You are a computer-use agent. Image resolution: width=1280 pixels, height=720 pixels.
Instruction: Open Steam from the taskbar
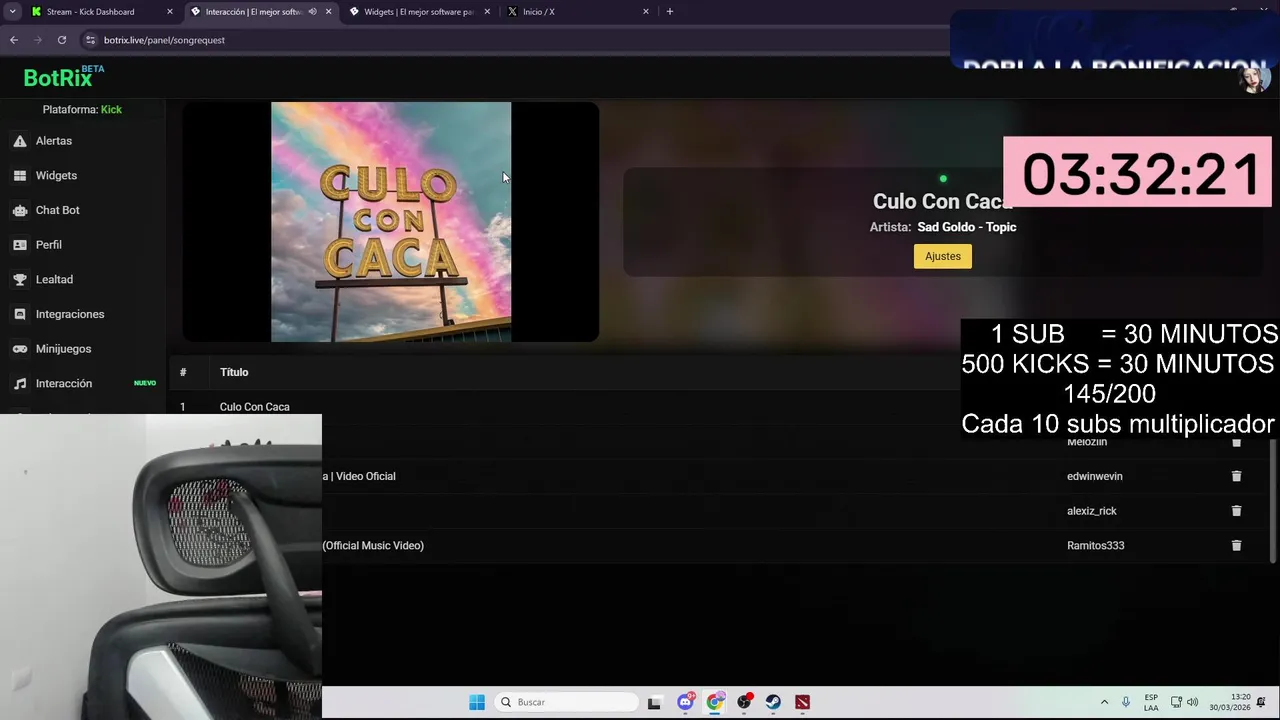(773, 702)
